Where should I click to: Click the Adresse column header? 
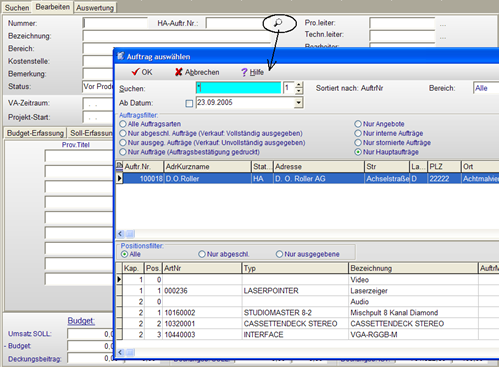319,166
